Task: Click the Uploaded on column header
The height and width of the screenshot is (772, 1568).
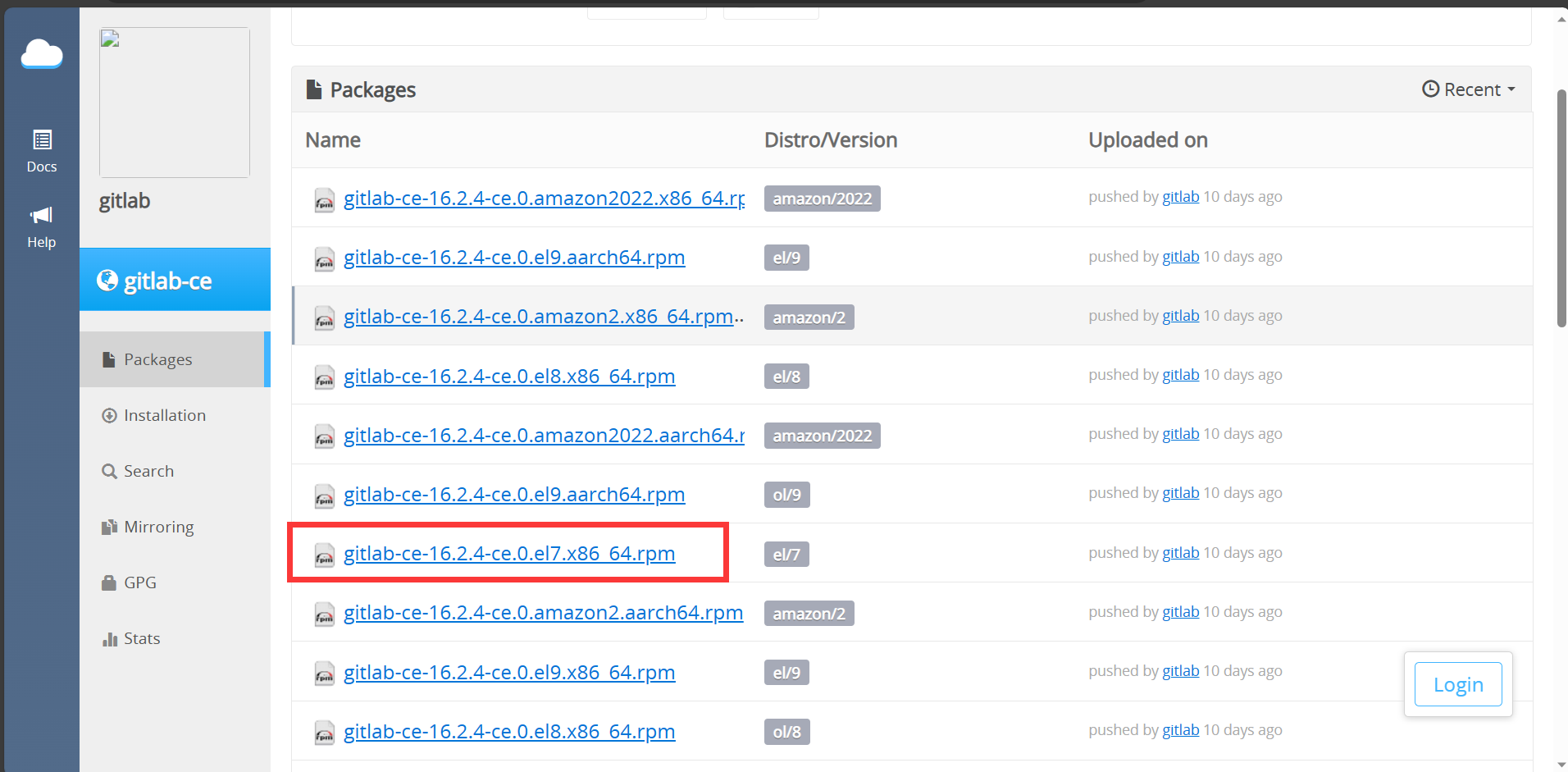Action: click(x=1148, y=140)
